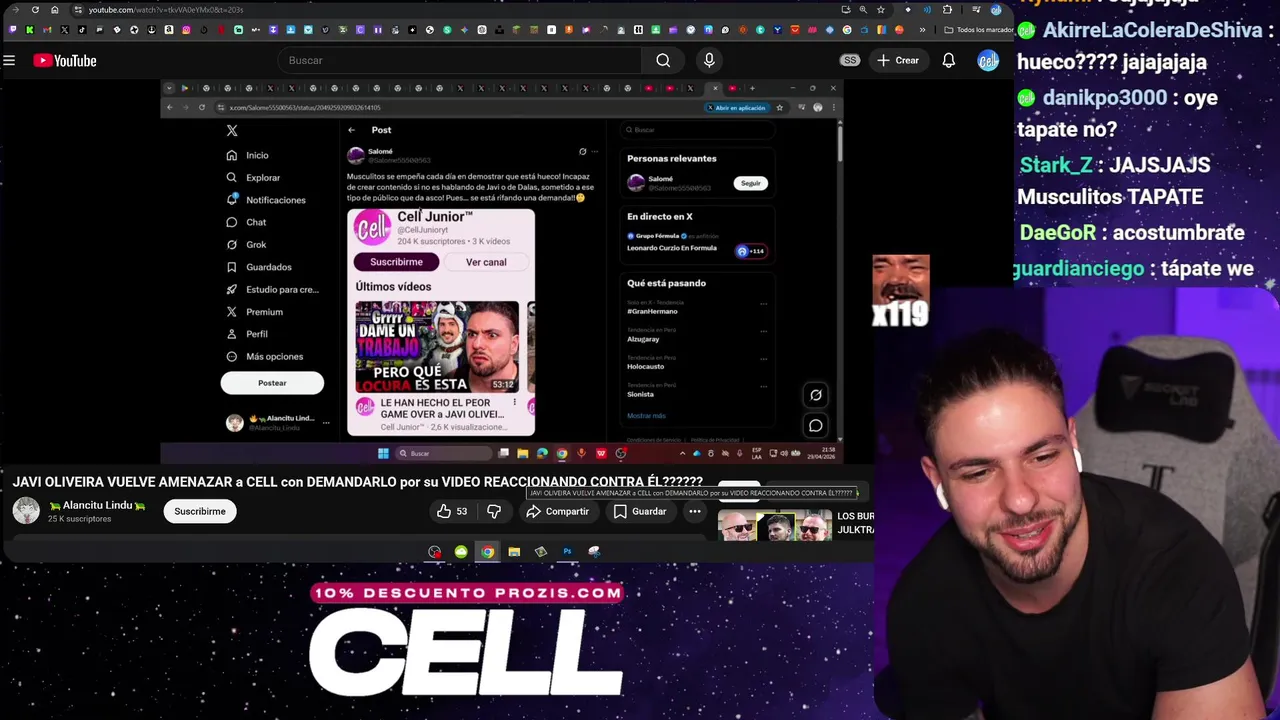Open Premium in X sidebar
This screenshot has height=720, width=1280.
click(254, 312)
